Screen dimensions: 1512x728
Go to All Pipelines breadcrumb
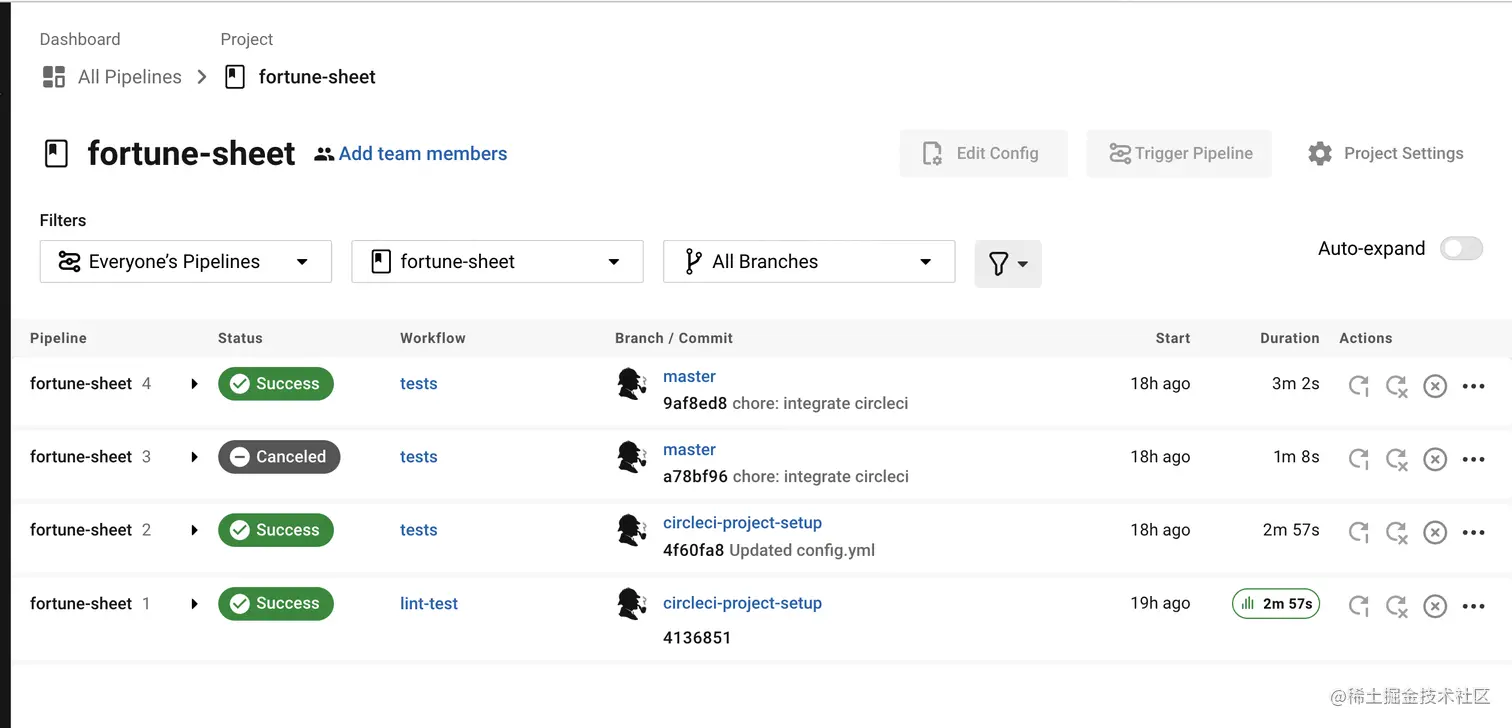(129, 77)
